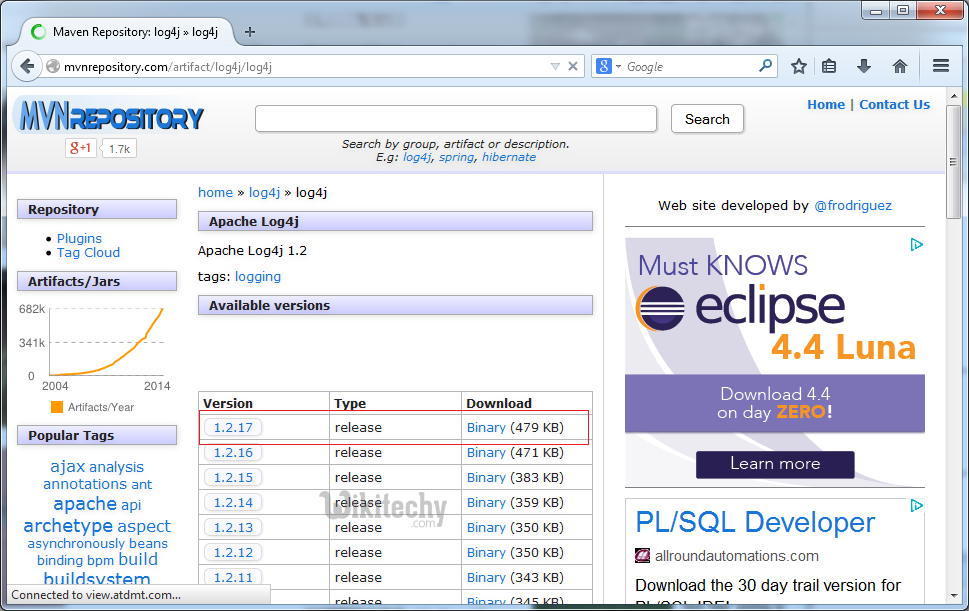Open the Firefox hamburger menu
969x611 pixels.
[x=940, y=67]
